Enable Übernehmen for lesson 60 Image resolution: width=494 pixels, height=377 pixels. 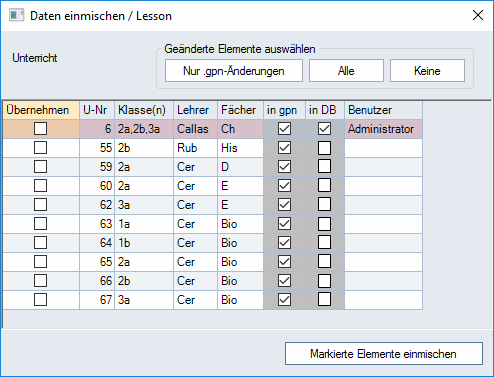point(40,186)
